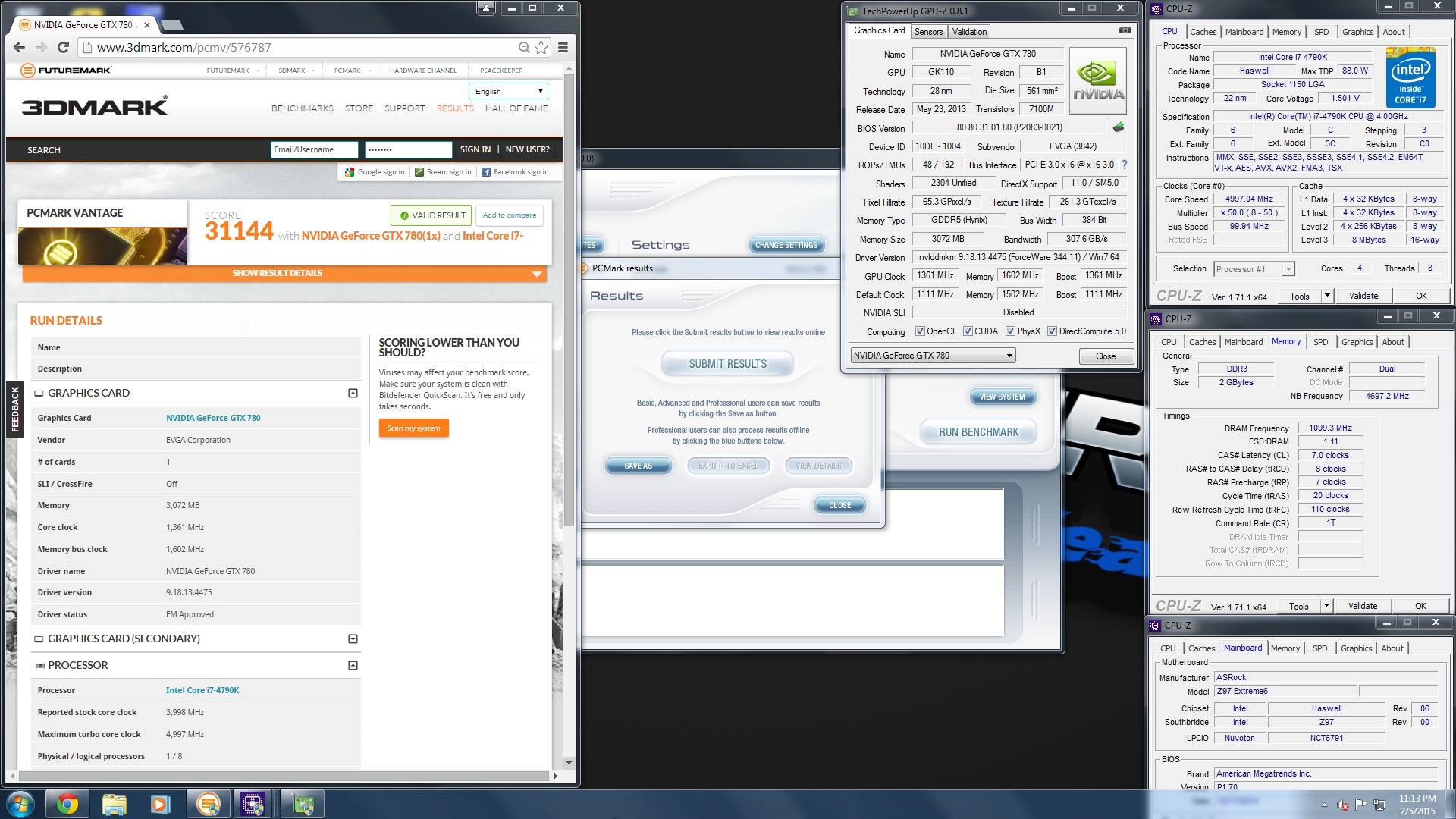The image size is (1456, 819).
Task: Bookmark this page with the star icon
Action: coord(541,47)
